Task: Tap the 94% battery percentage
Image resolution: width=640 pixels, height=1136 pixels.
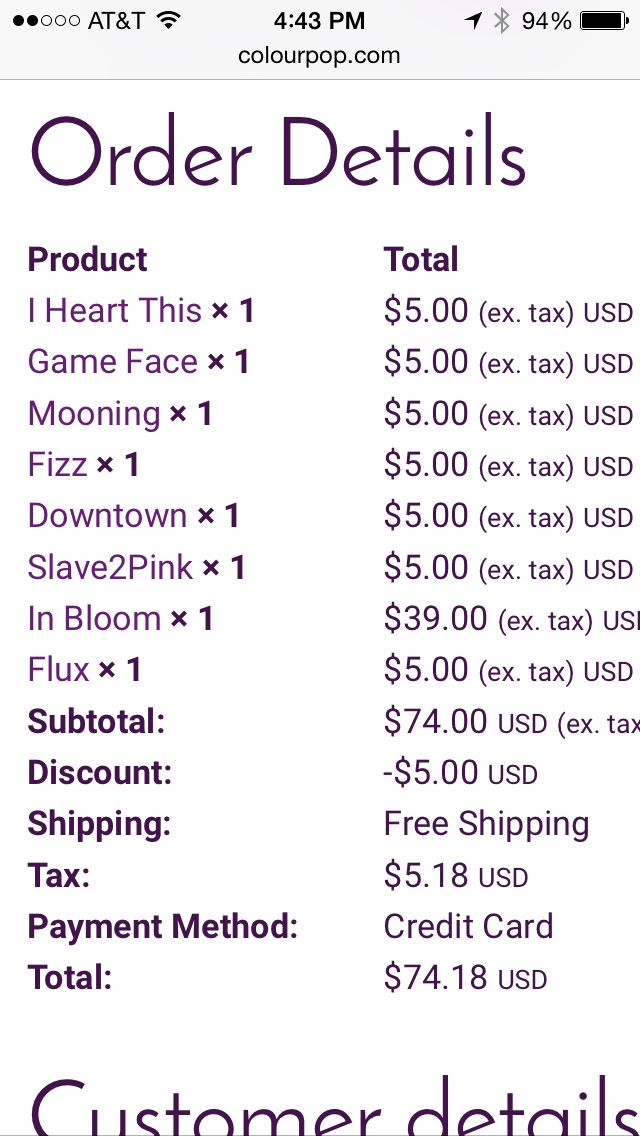Action: (547, 21)
